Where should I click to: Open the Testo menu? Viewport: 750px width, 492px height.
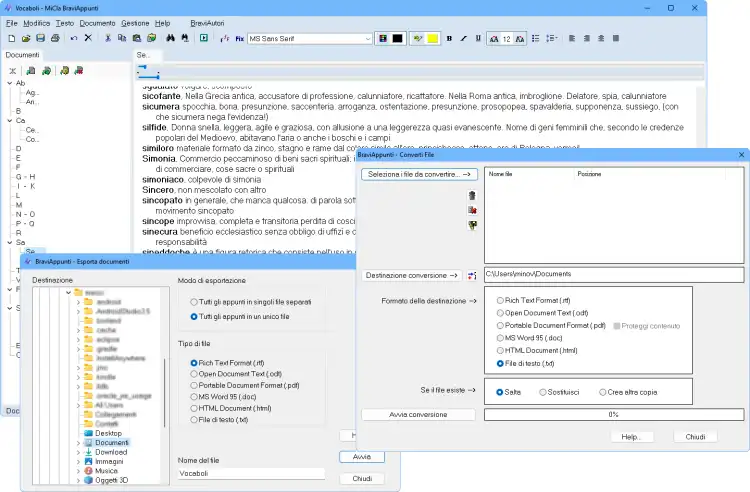point(65,23)
